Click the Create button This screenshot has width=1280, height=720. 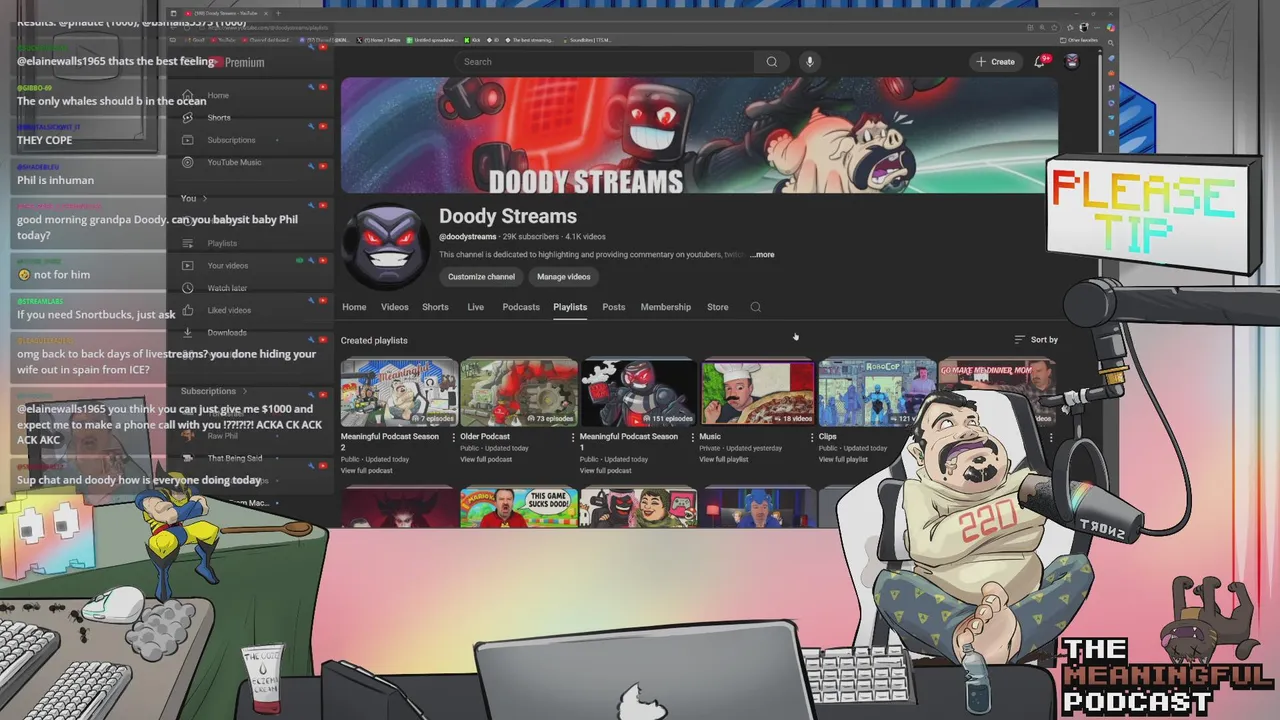click(x=995, y=62)
